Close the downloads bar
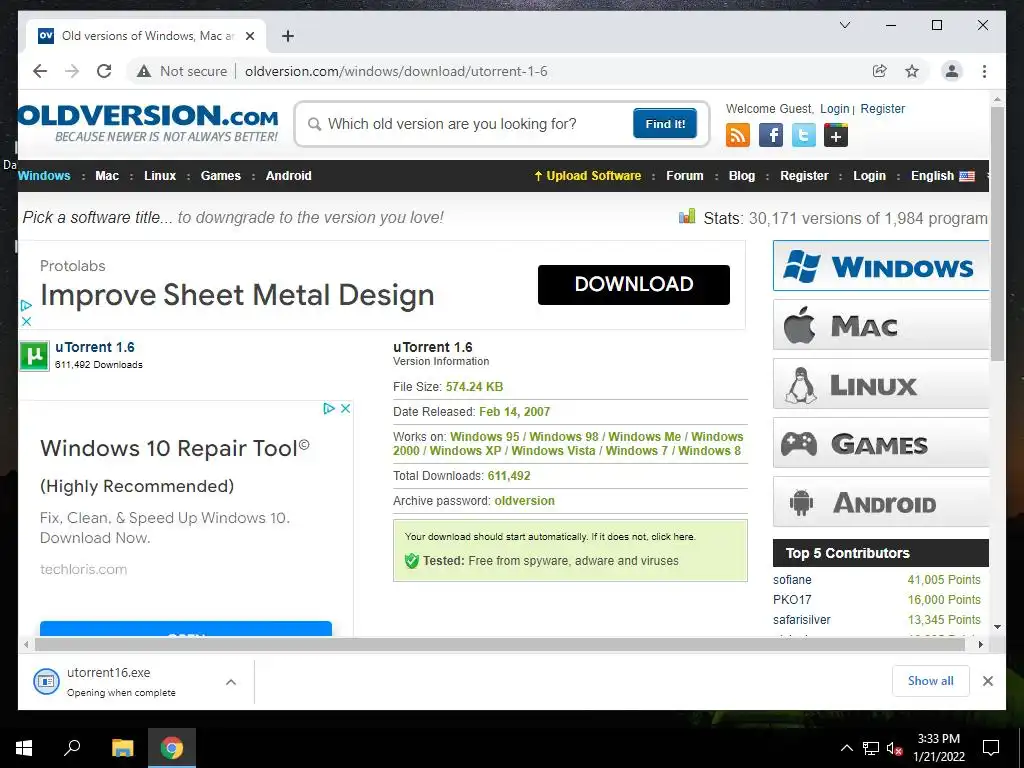Screen dimensions: 1024x768 click(x=987, y=681)
